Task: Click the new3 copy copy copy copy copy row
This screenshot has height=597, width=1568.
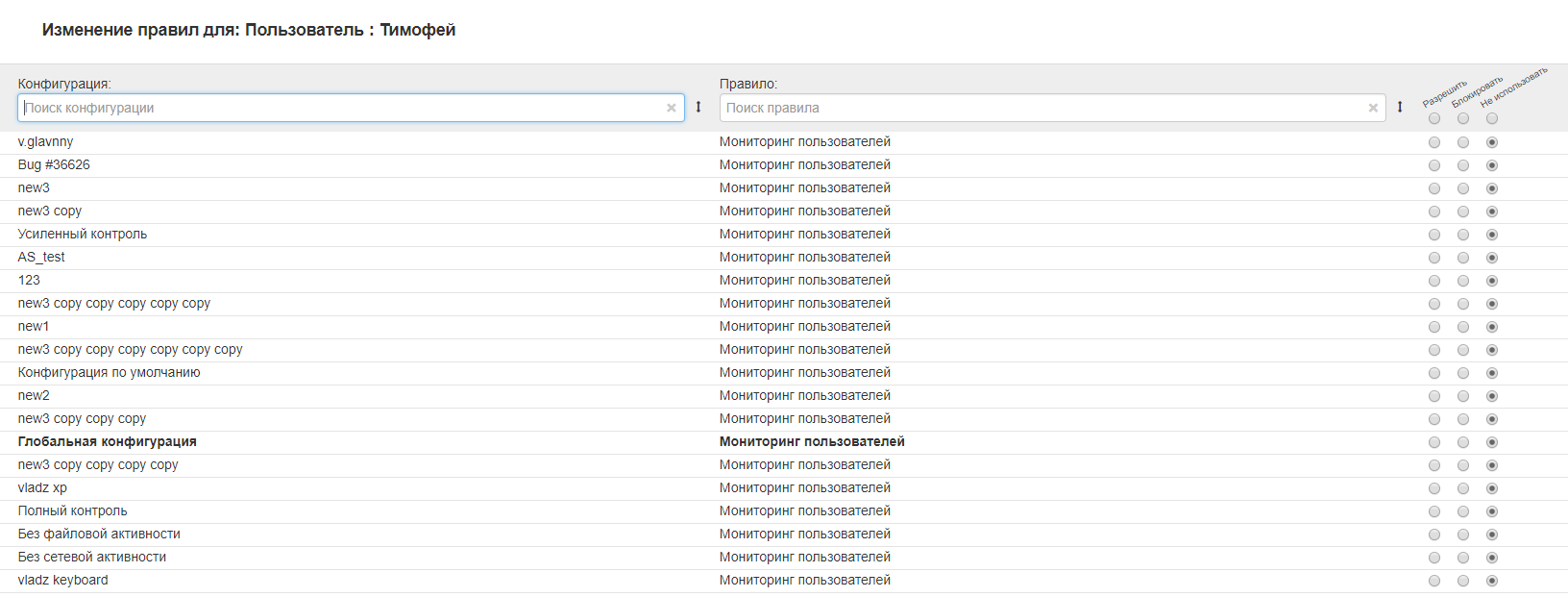Action: pyautogui.click(x=114, y=303)
